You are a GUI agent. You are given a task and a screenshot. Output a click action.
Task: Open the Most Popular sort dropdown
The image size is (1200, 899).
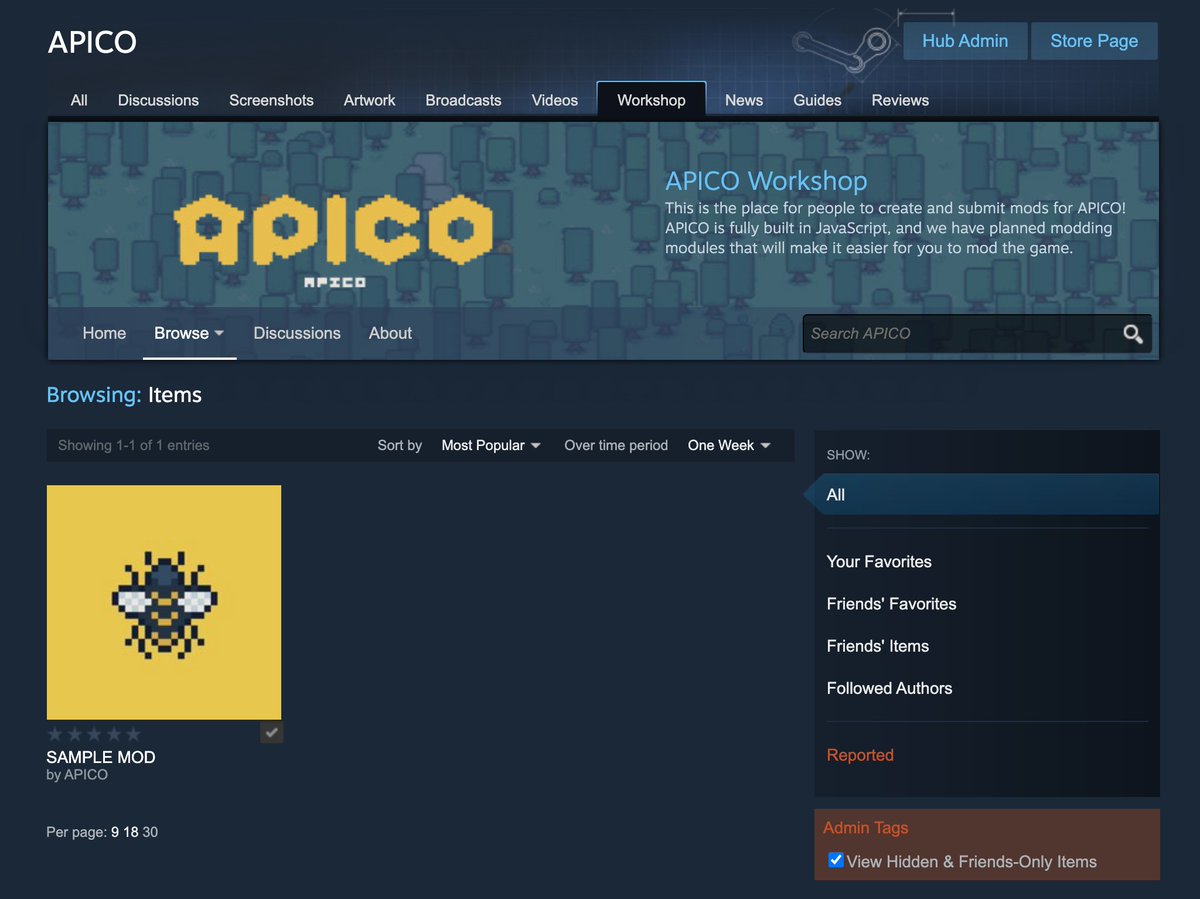point(491,445)
